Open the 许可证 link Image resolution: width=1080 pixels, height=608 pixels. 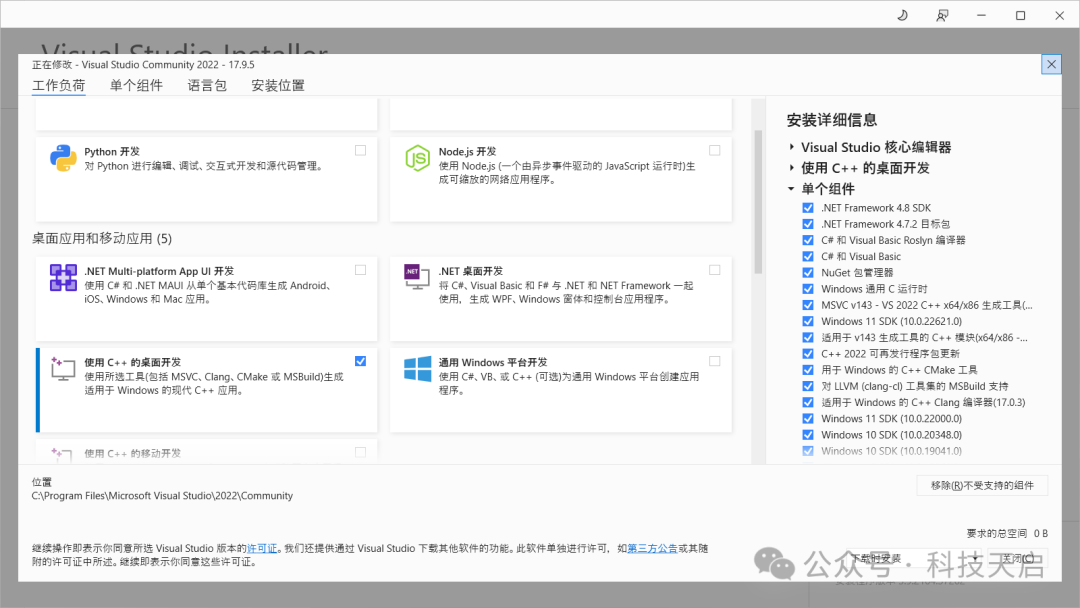tap(262, 549)
